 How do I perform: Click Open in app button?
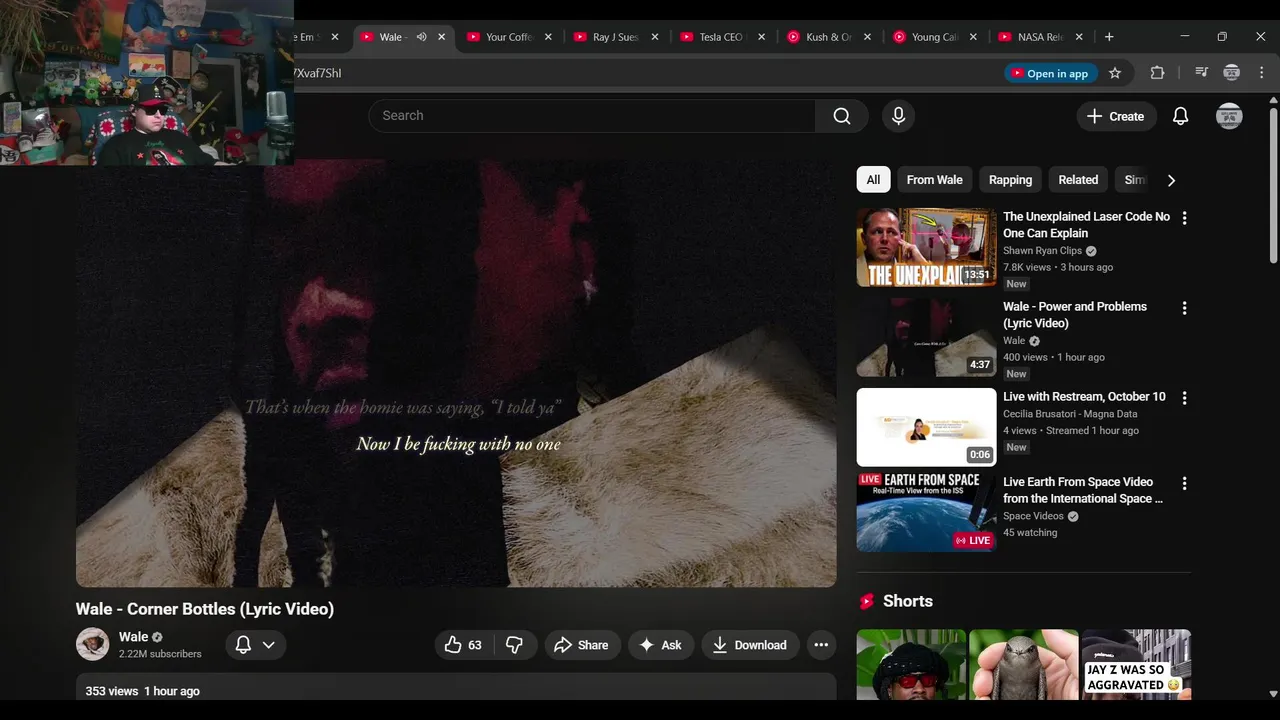tap(1051, 73)
